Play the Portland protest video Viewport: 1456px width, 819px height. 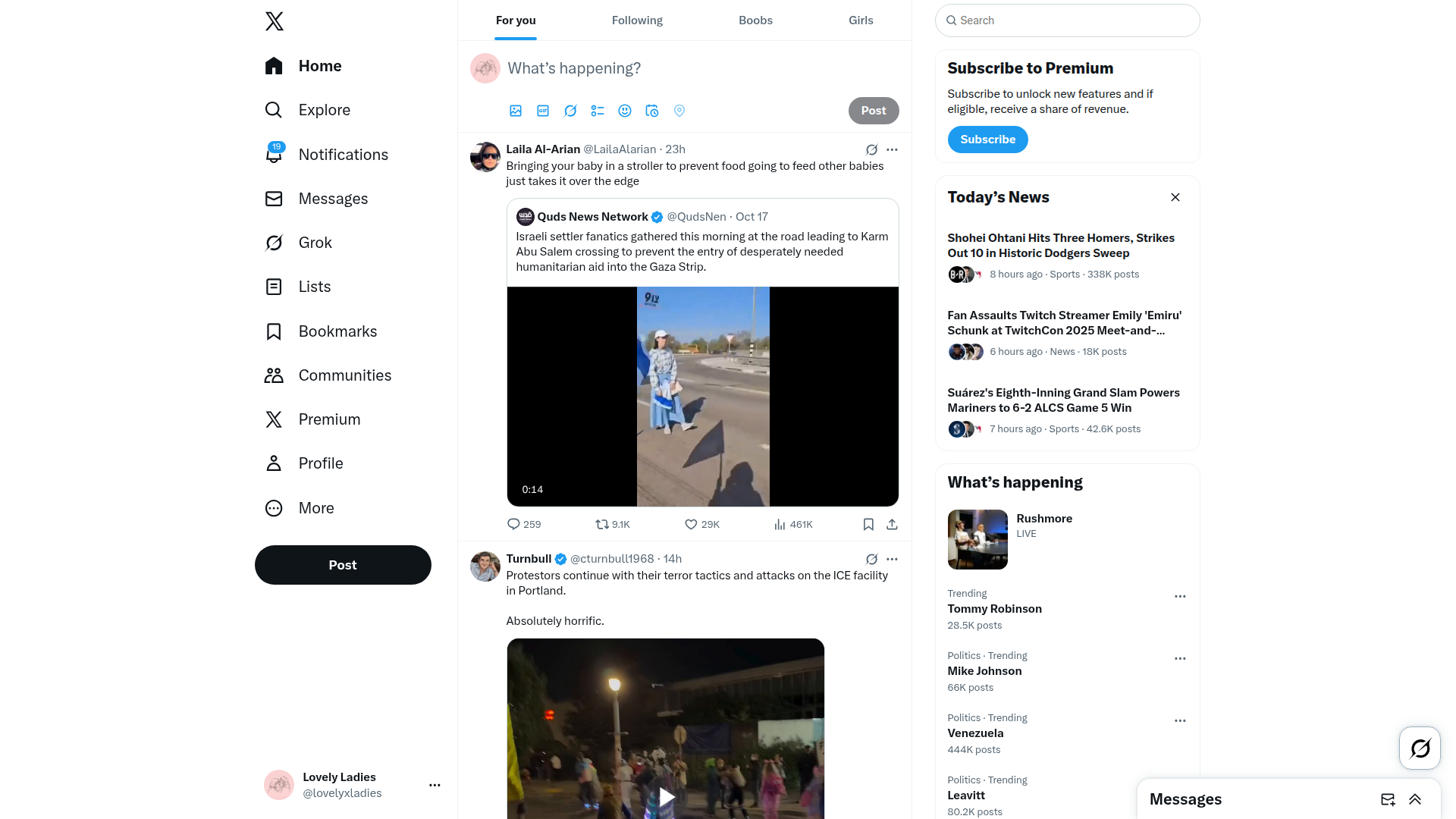pyautogui.click(x=666, y=797)
